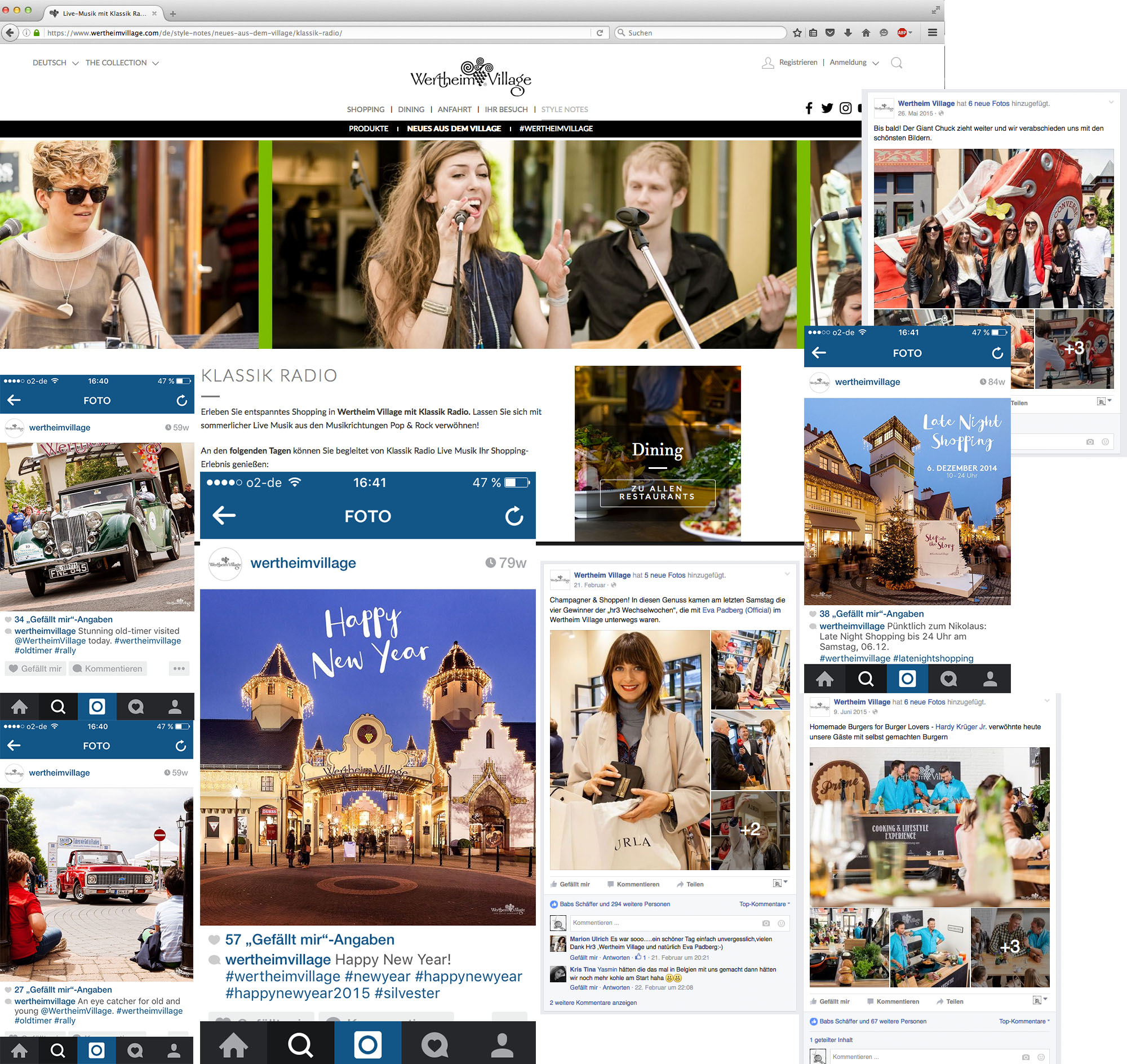
Task: Toggle Gefällt mir on the old-timer post
Action: (x=36, y=669)
